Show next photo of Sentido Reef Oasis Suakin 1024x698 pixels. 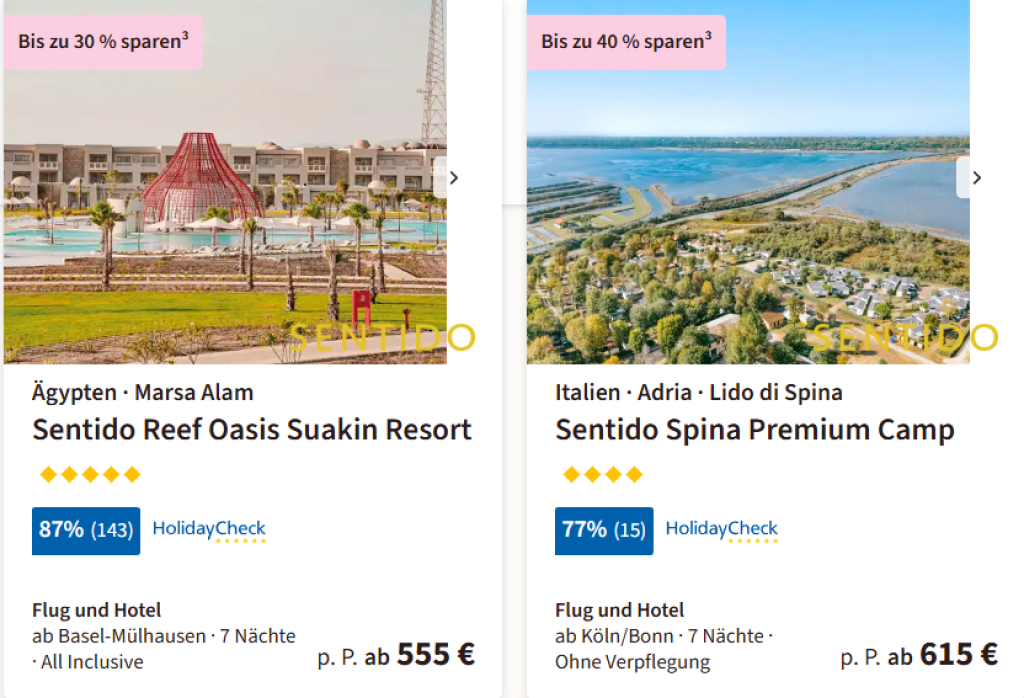(x=453, y=178)
